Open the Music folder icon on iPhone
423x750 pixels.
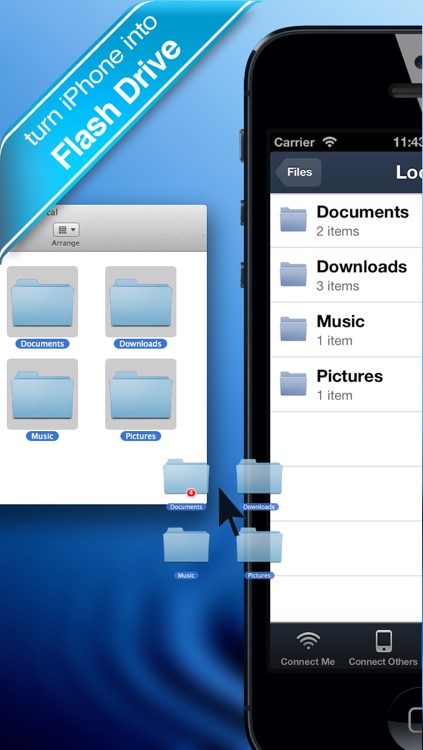click(x=293, y=329)
